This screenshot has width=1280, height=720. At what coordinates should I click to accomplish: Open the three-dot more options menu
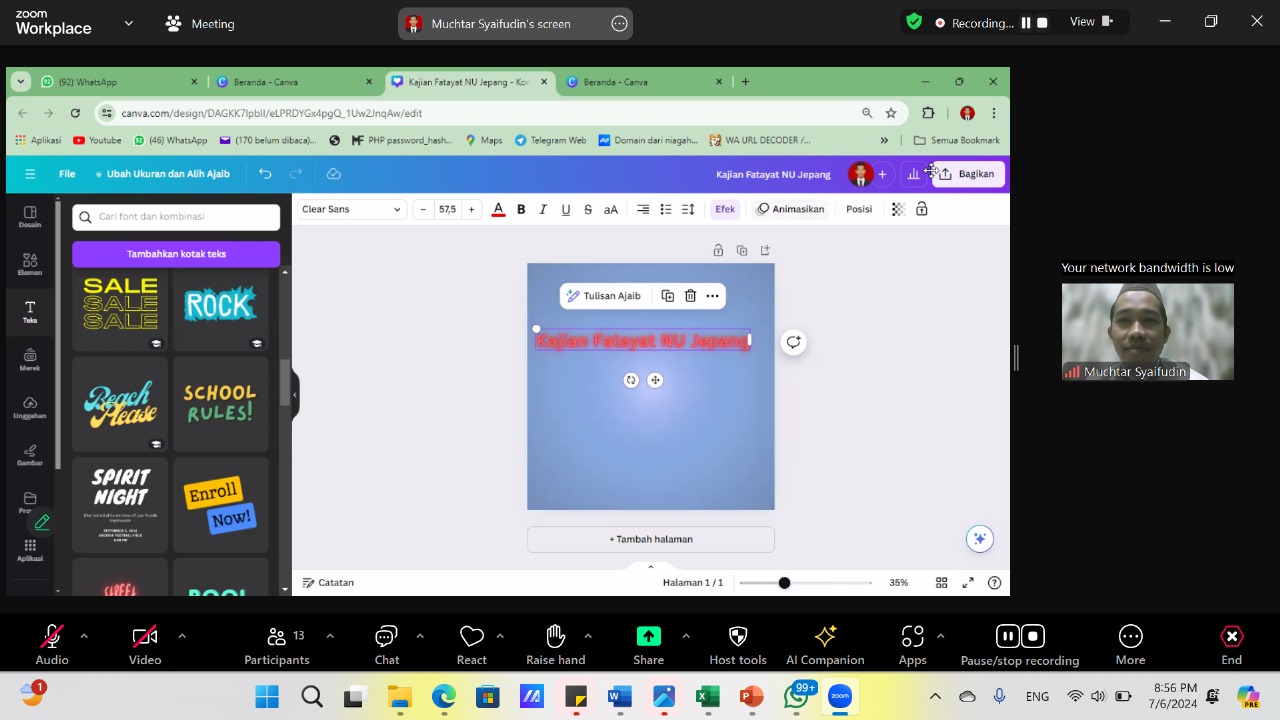coord(712,296)
